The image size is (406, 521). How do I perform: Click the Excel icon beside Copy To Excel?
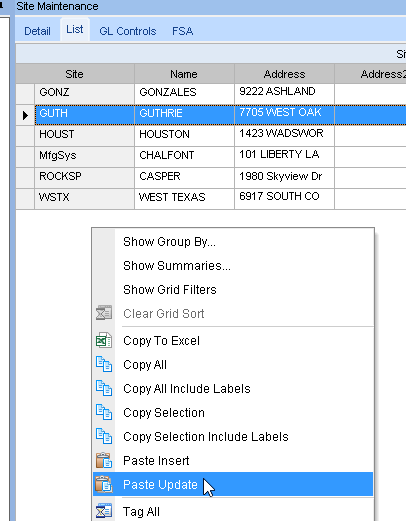coord(104,340)
